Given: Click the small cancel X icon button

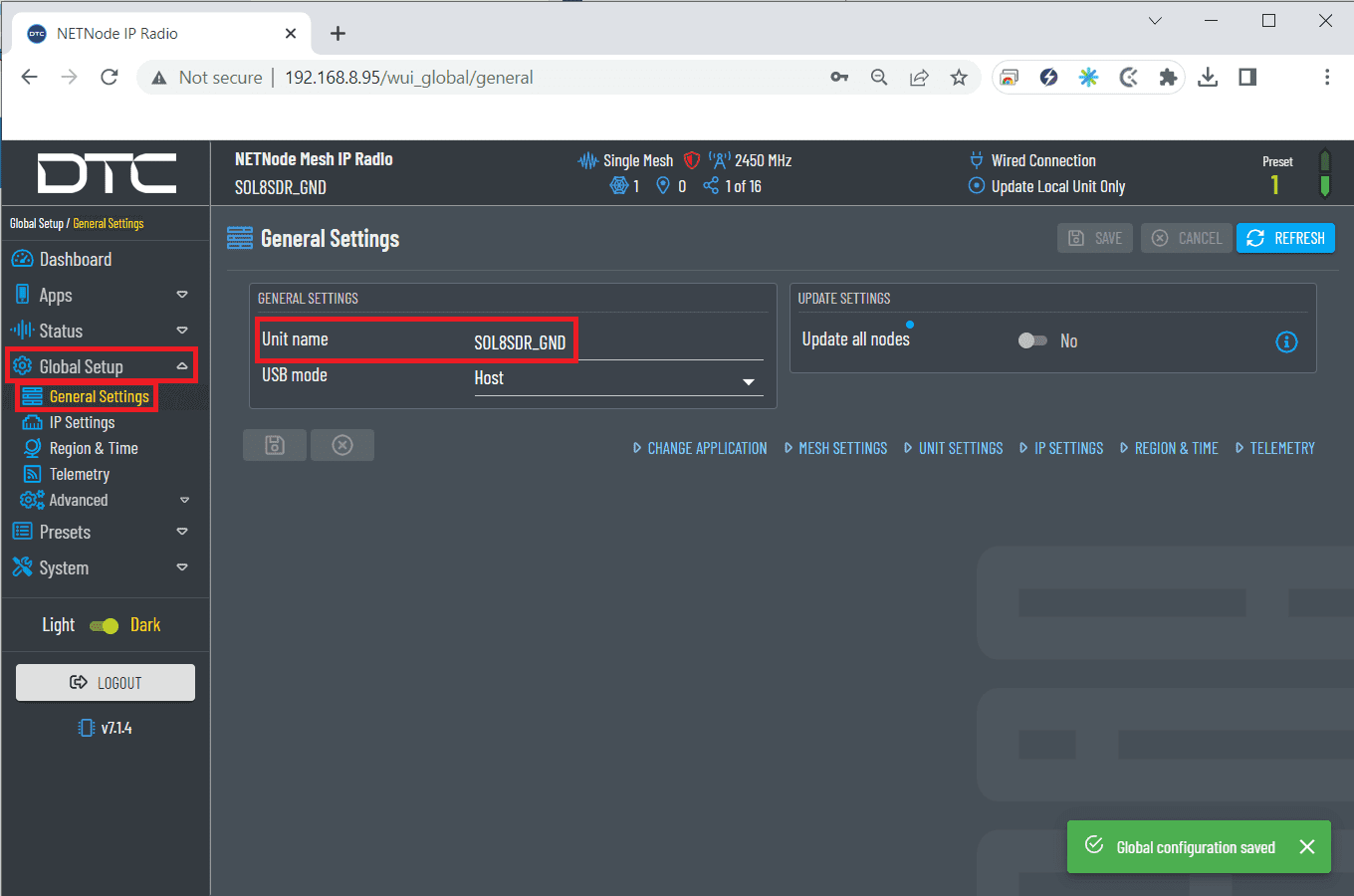Looking at the screenshot, I should point(342,445).
